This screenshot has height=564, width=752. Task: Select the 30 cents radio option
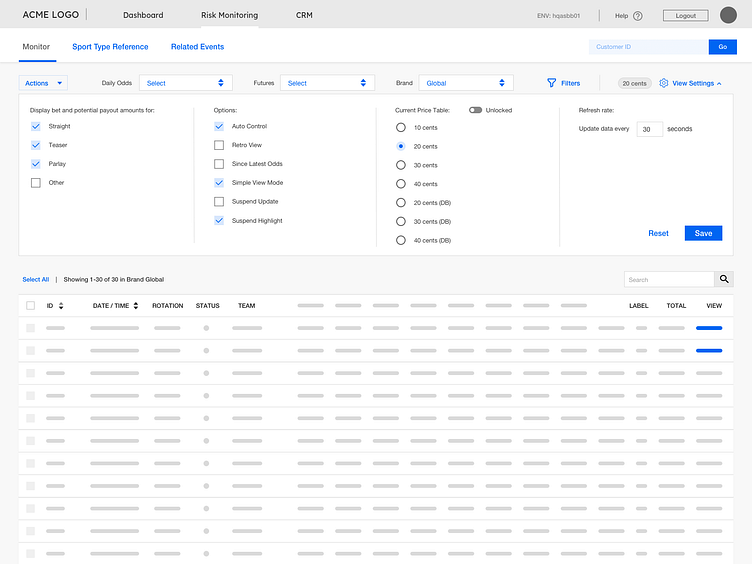401,165
